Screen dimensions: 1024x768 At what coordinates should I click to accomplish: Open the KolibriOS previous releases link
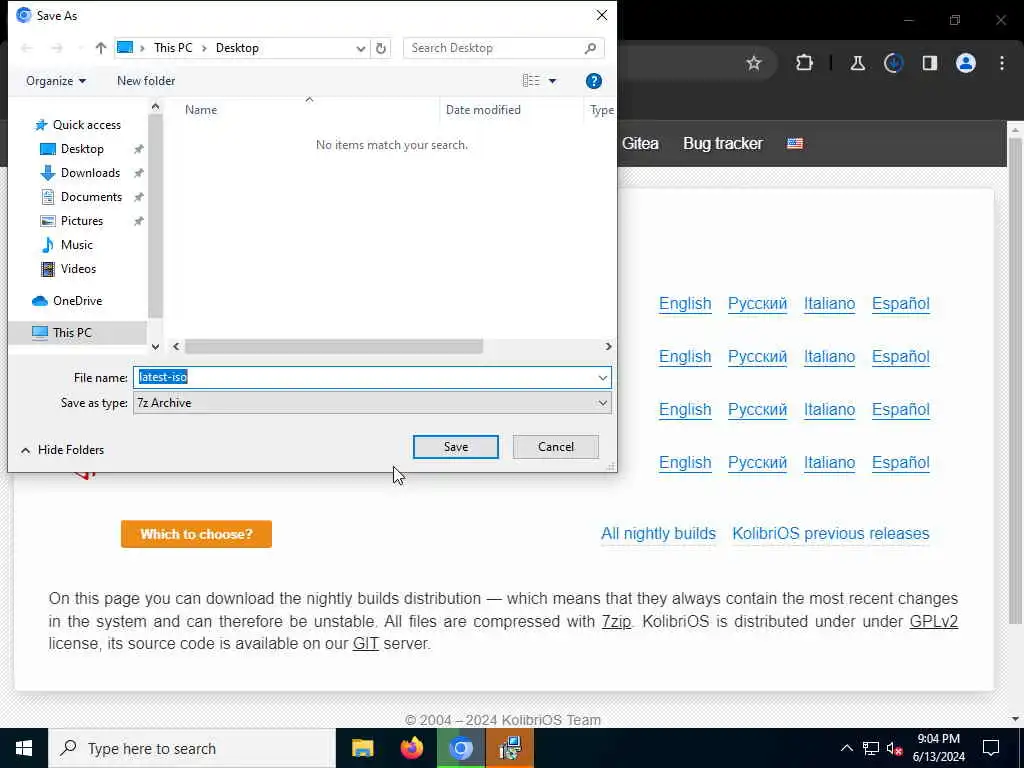pyautogui.click(x=831, y=534)
